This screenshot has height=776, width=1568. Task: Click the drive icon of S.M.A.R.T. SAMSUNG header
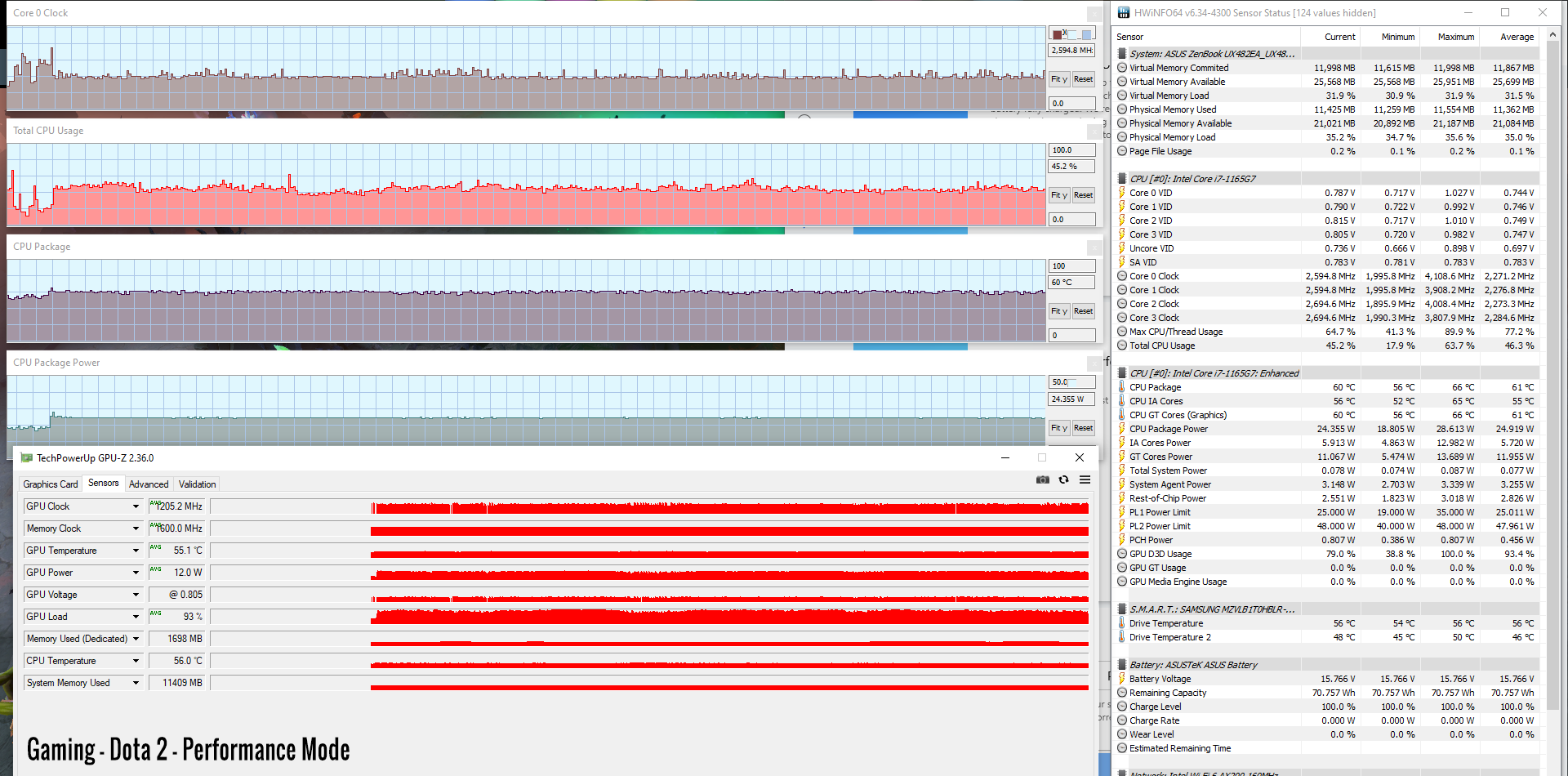1122,609
